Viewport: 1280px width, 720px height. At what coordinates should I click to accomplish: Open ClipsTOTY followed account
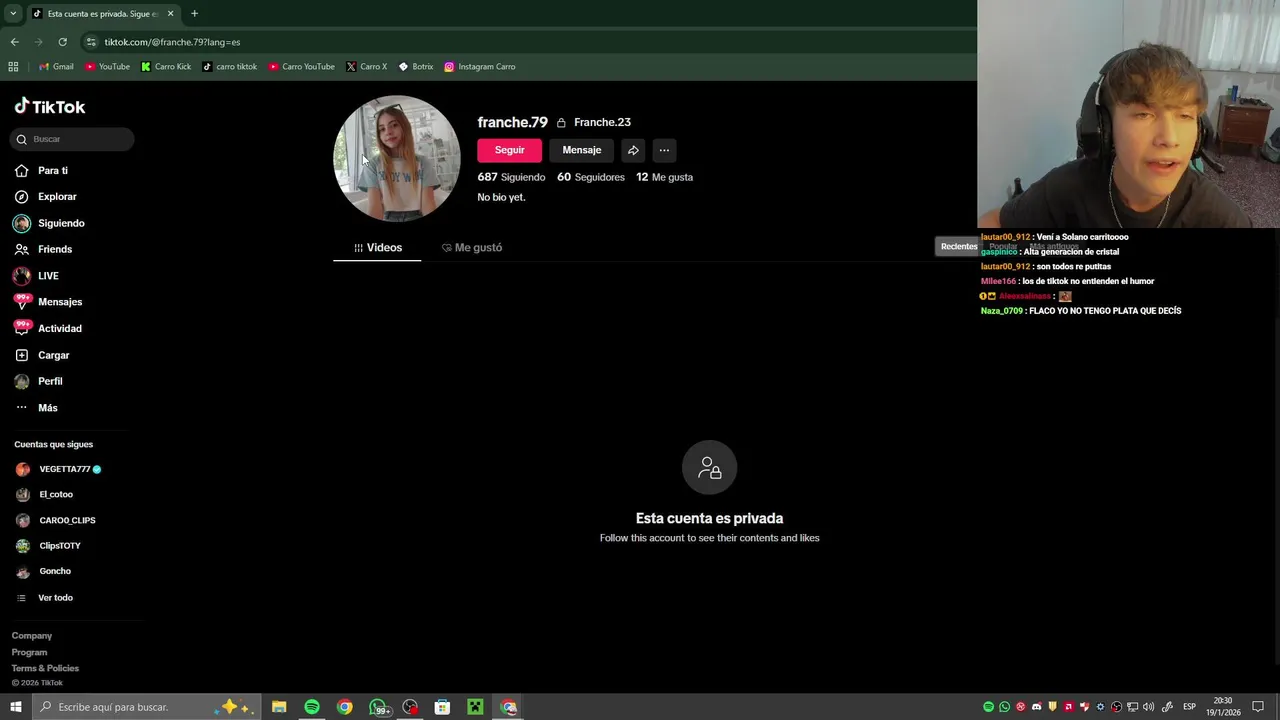(x=48, y=546)
